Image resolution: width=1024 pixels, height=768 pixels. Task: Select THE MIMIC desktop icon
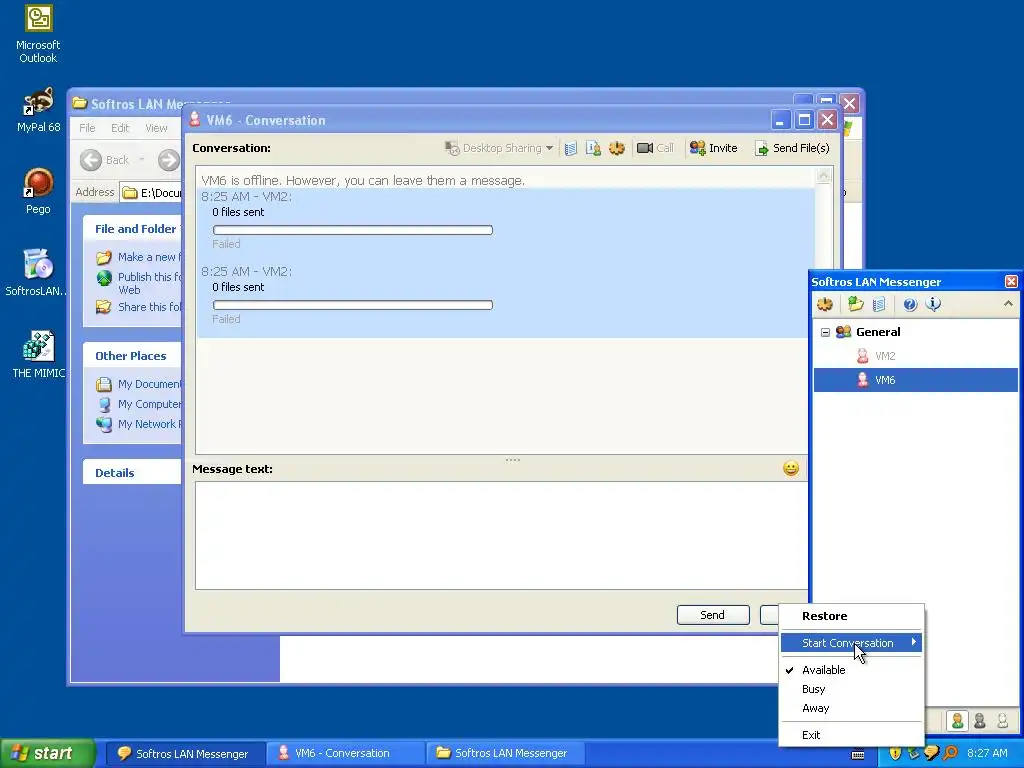click(38, 355)
